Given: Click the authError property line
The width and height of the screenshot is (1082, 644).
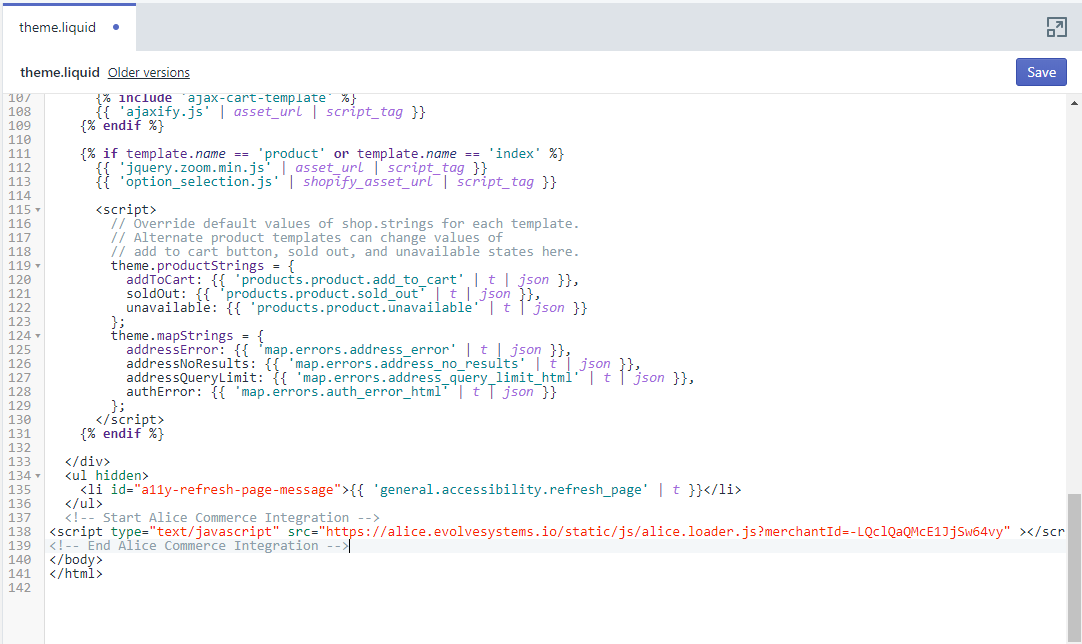Looking at the screenshot, I should [x=342, y=392].
